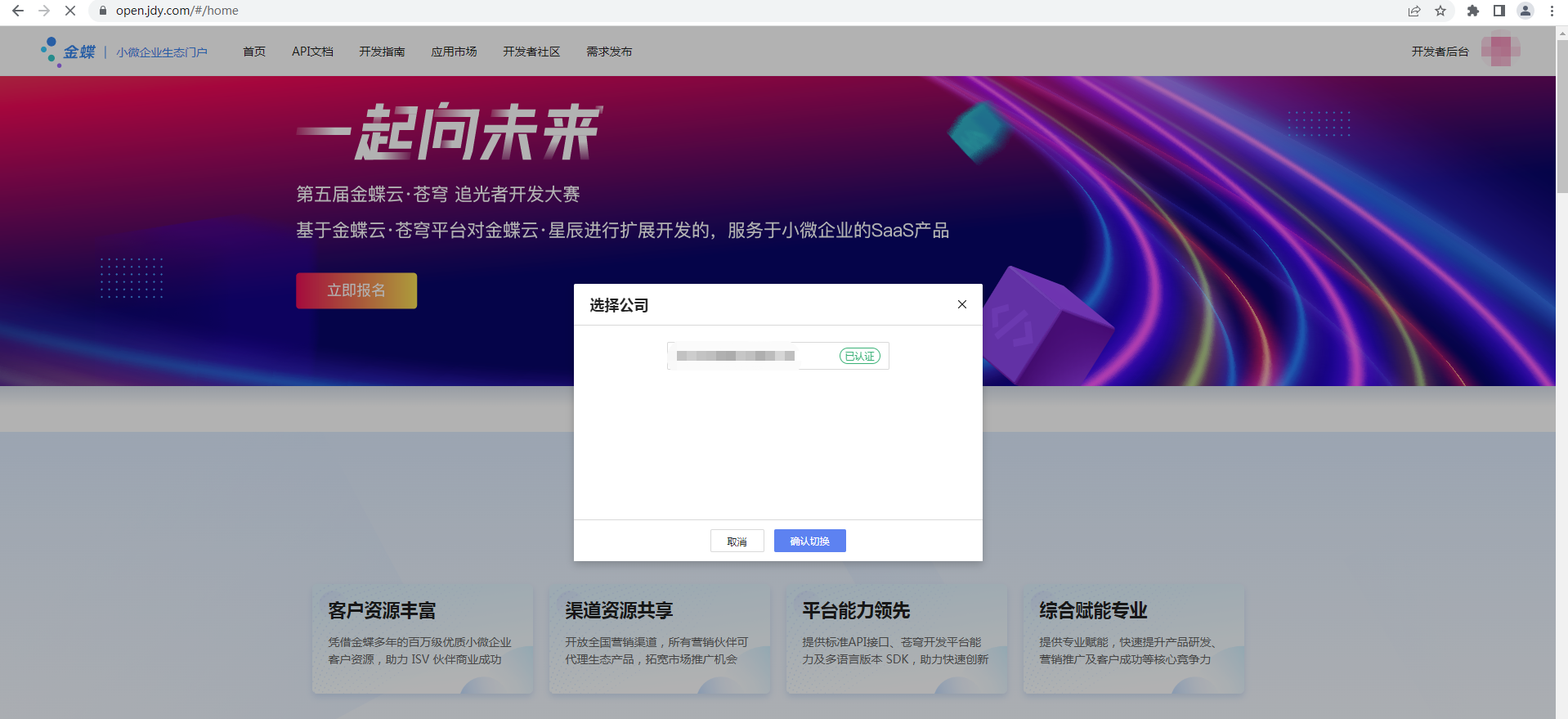Click the 金蝶 logo
Screen dimensions: 1568x719
(x=69, y=52)
